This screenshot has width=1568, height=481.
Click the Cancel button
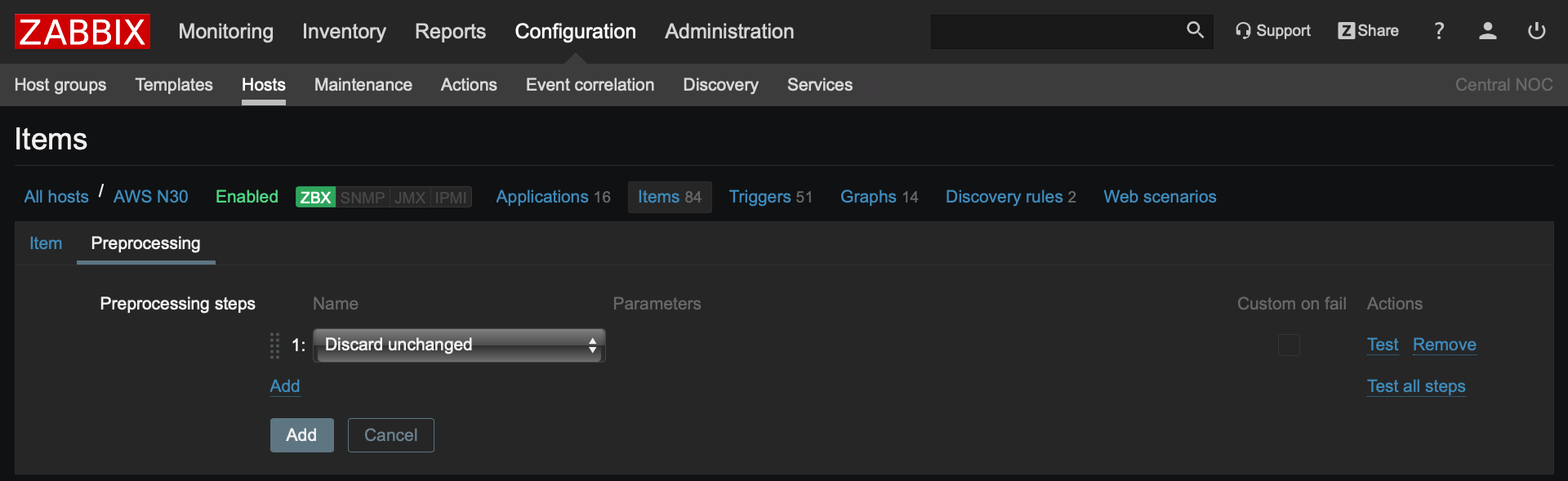390,435
